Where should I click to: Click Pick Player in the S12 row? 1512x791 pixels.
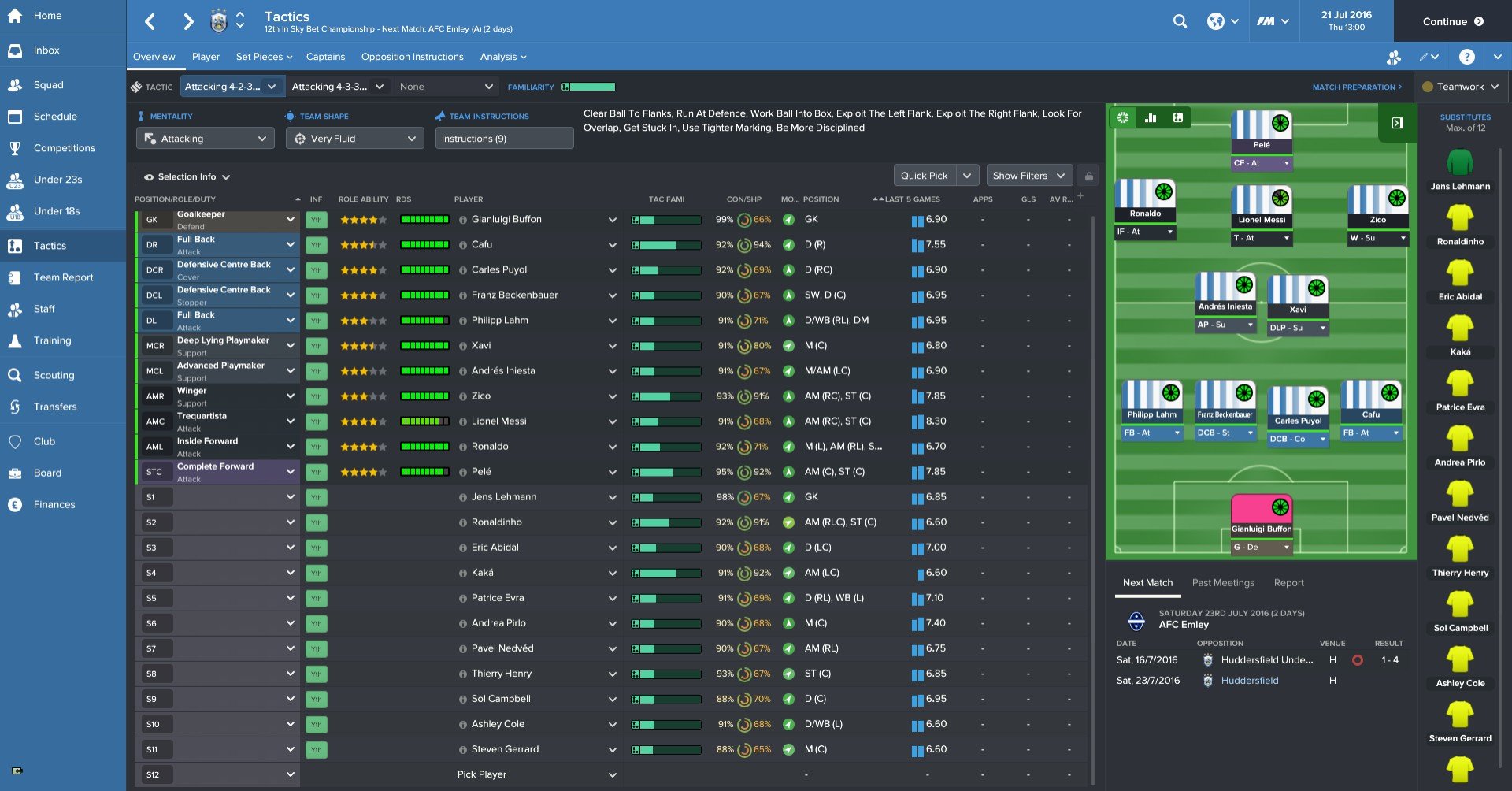coord(482,774)
